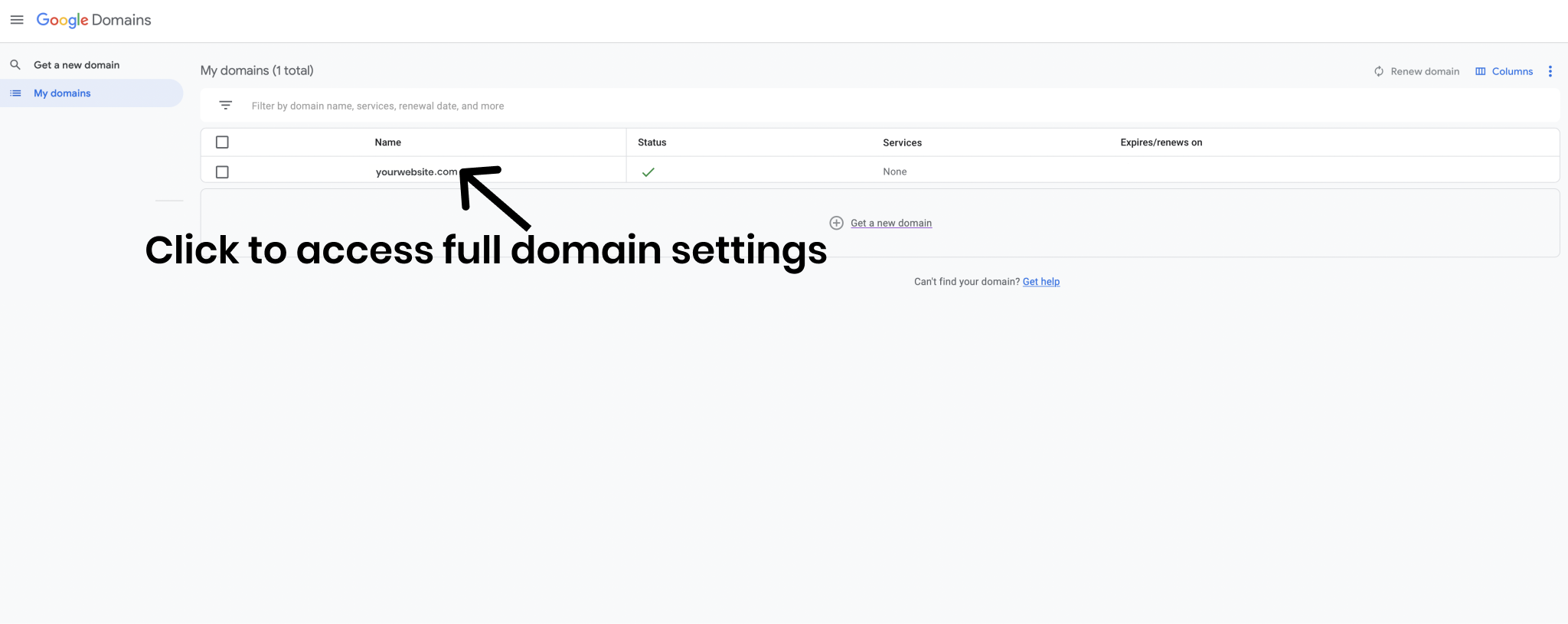
Task: Click the Services column header
Action: pyautogui.click(x=903, y=142)
